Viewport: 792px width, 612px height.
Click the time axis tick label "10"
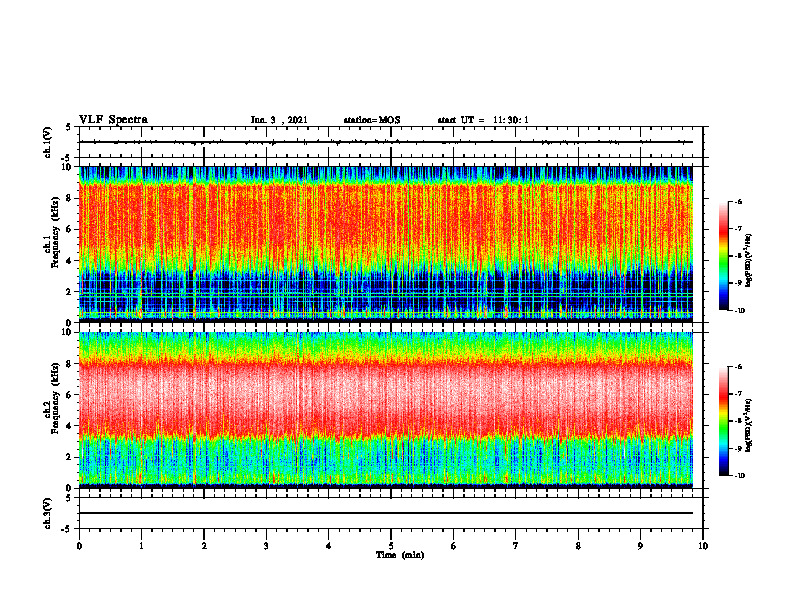[x=703, y=546]
